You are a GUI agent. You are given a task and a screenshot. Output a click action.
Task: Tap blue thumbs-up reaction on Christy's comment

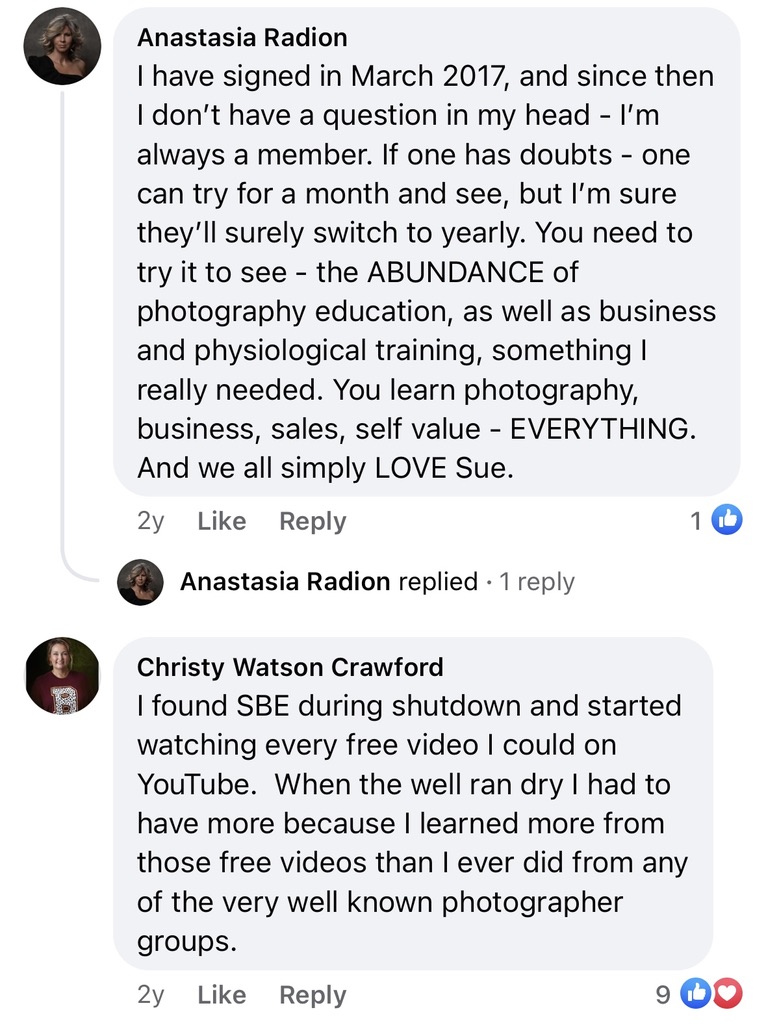point(693,994)
